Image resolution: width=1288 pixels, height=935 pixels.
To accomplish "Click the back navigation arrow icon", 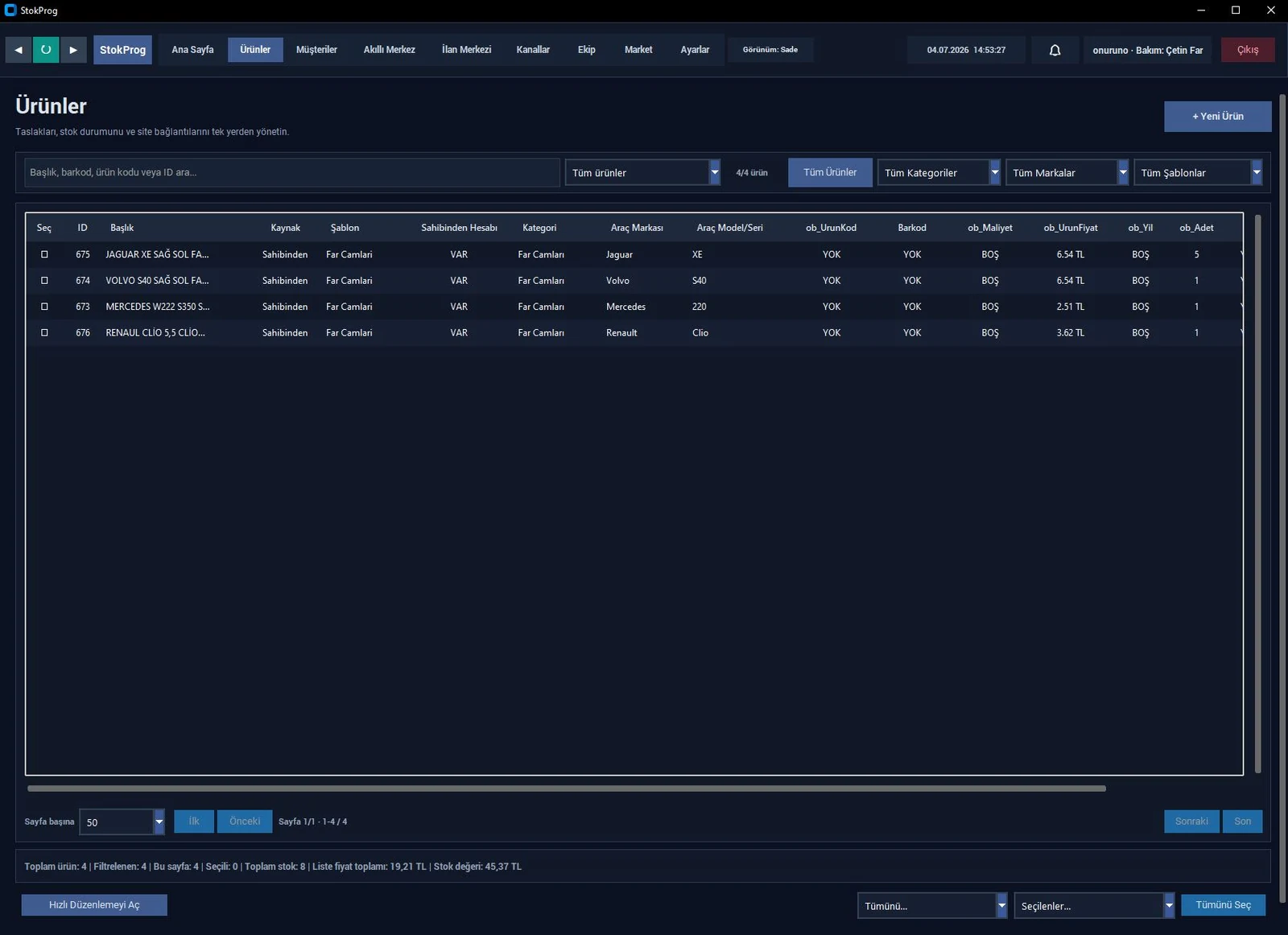I will tap(19, 50).
